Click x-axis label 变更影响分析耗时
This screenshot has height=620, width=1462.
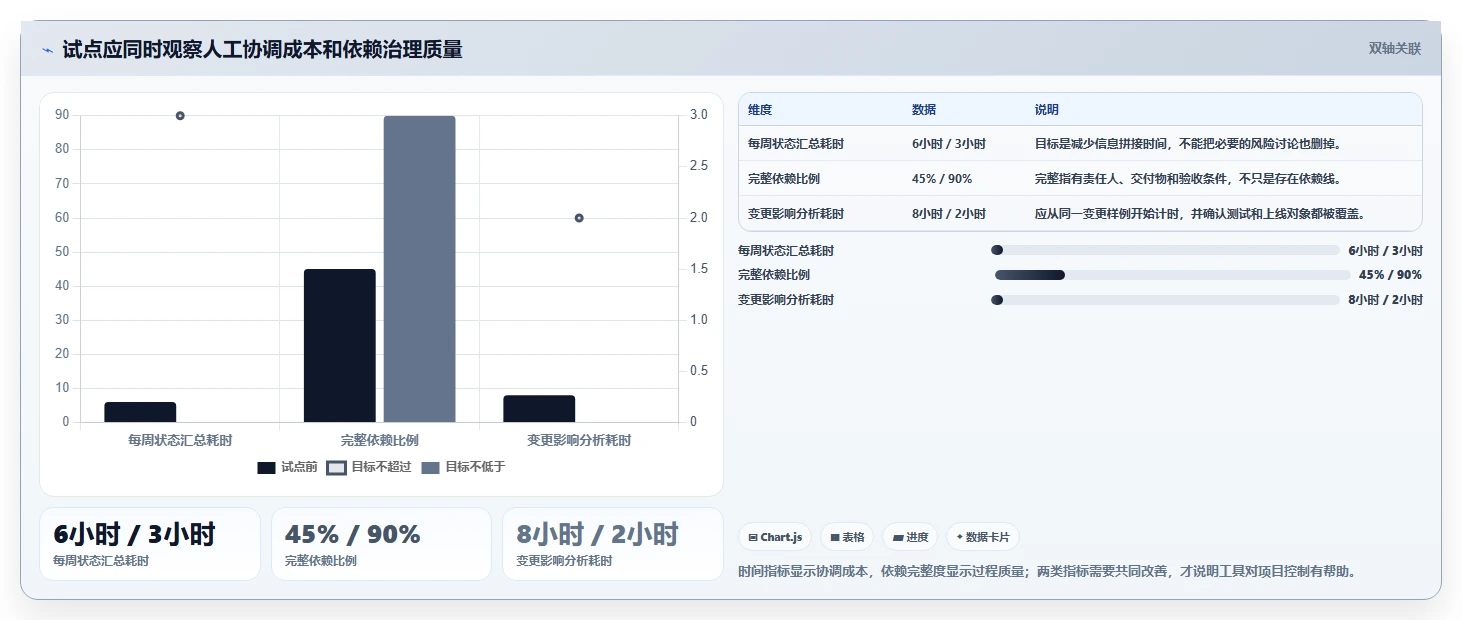coord(579,440)
